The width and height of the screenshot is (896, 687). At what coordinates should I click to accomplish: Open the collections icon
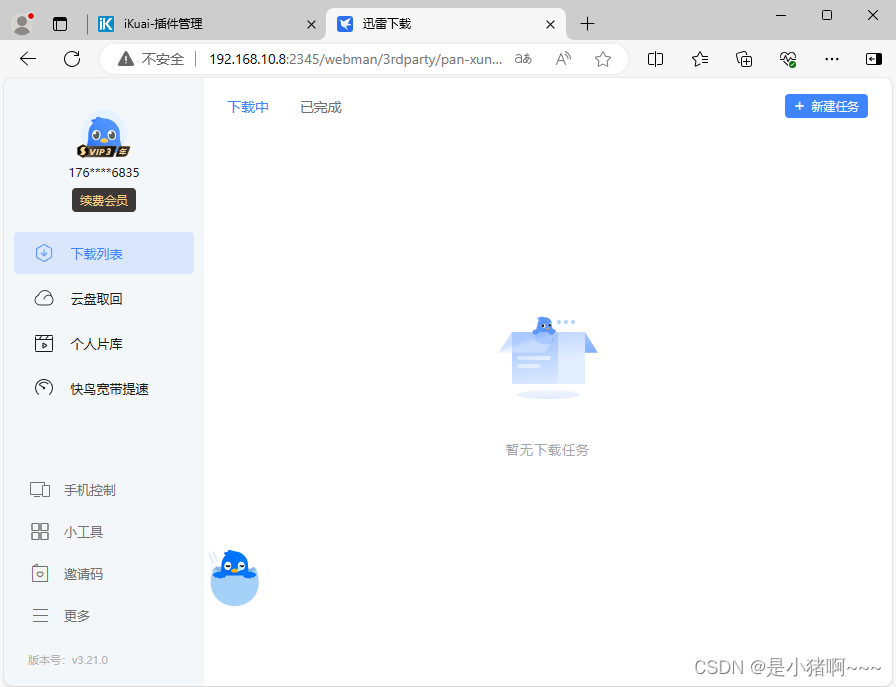744,59
